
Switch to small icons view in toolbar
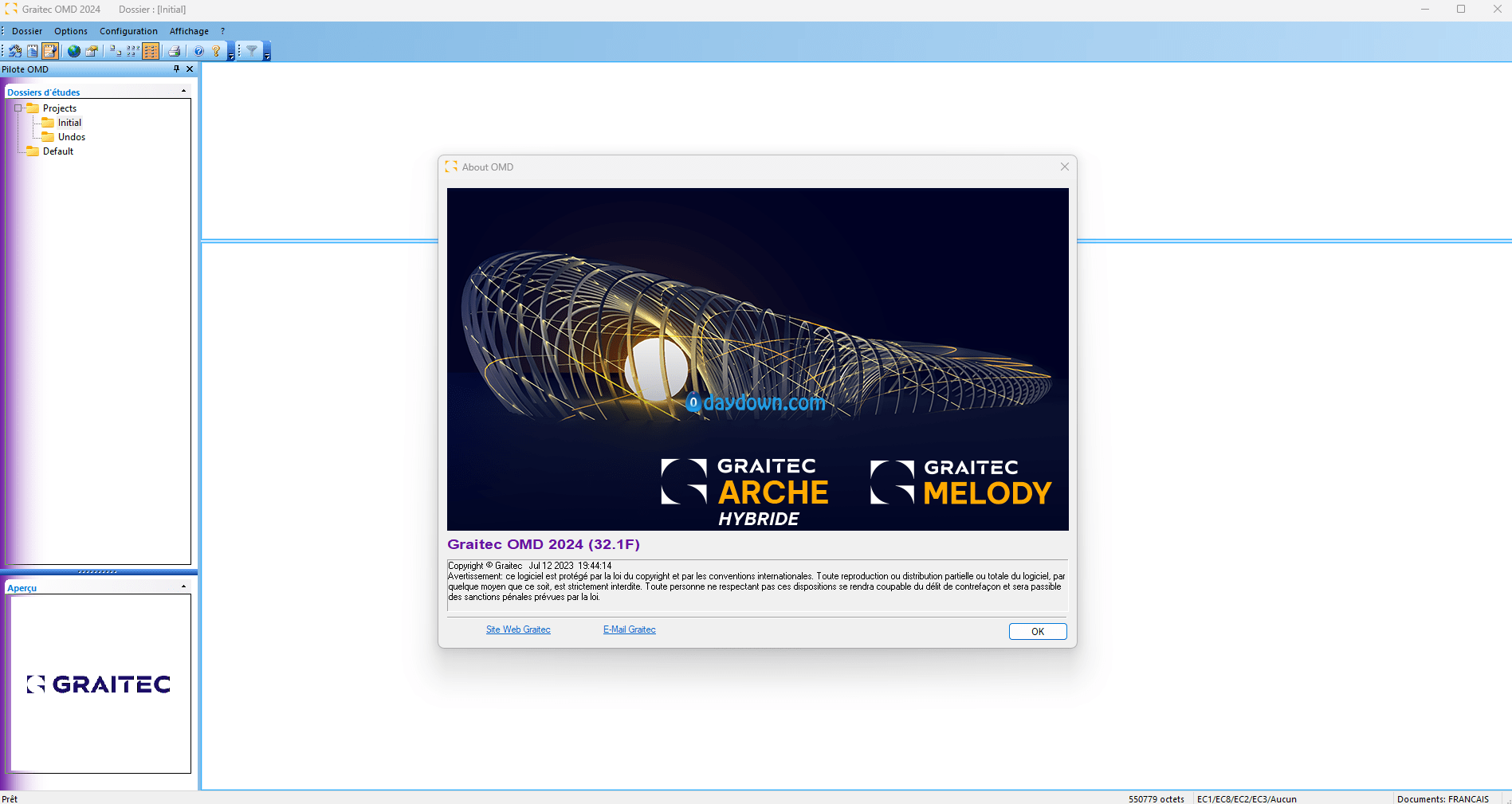[133, 51]
